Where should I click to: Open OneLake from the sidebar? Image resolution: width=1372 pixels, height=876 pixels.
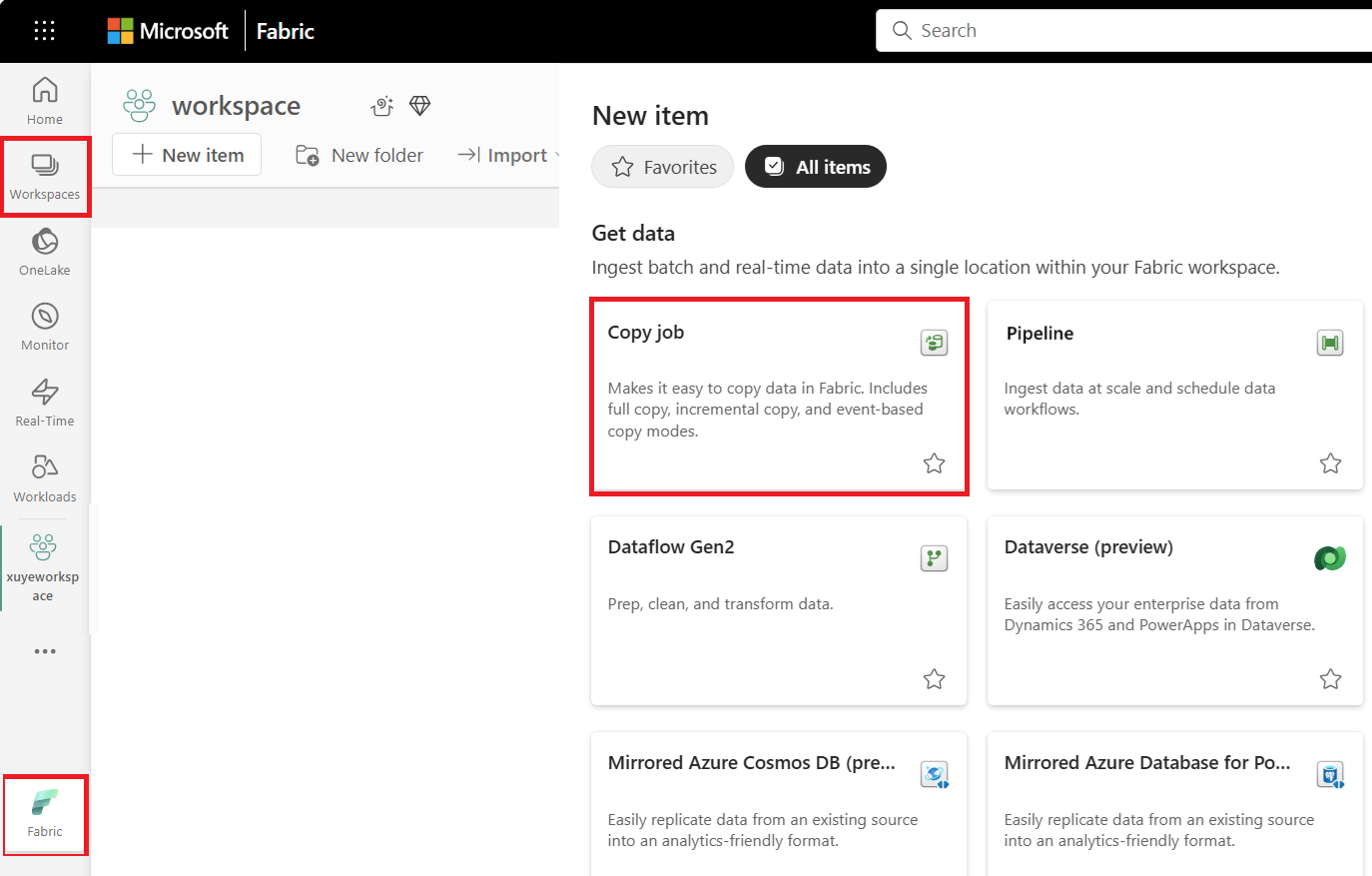click(x=44, y=250)
